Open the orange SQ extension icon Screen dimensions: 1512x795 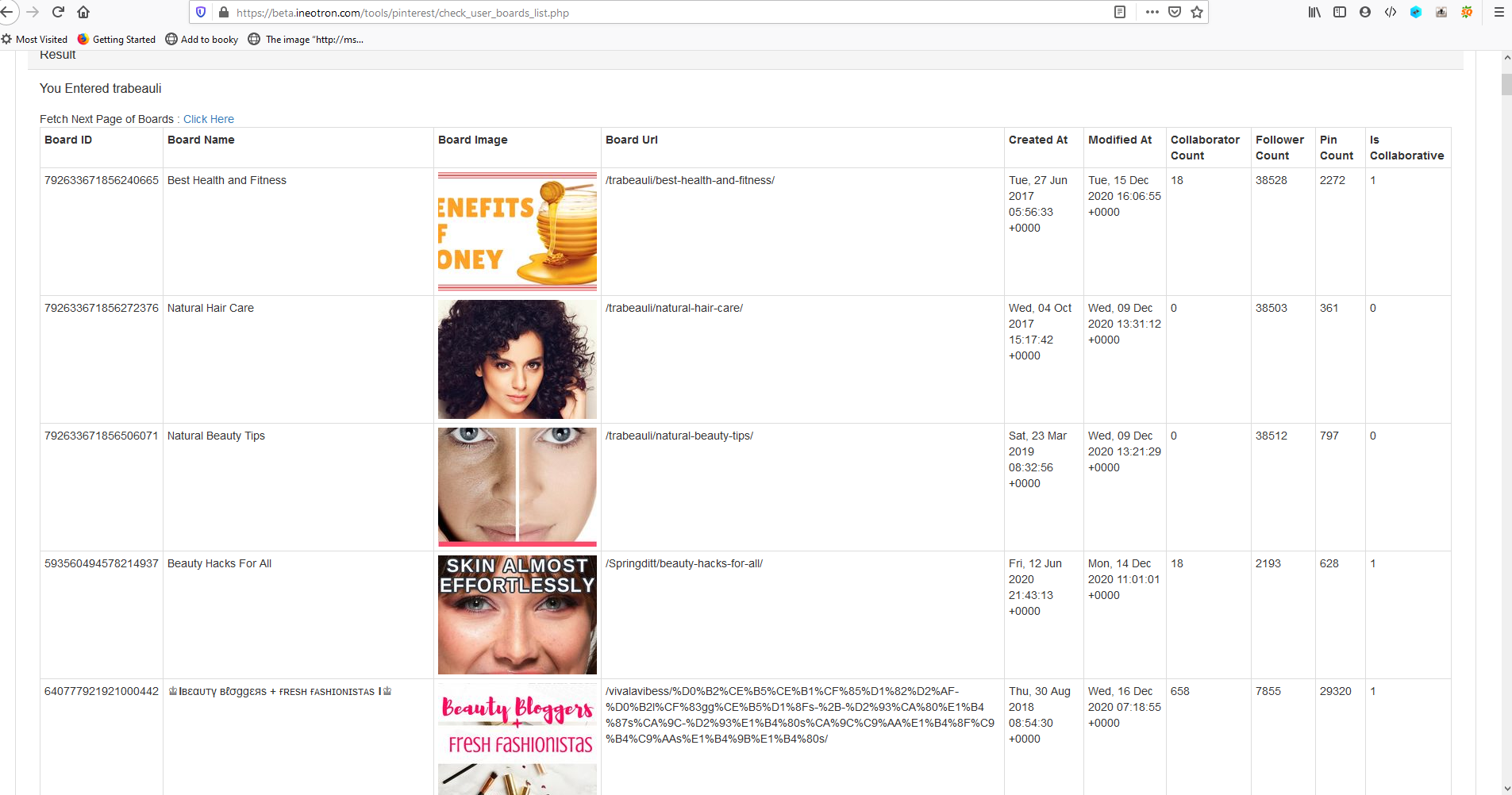point(1467,12)
